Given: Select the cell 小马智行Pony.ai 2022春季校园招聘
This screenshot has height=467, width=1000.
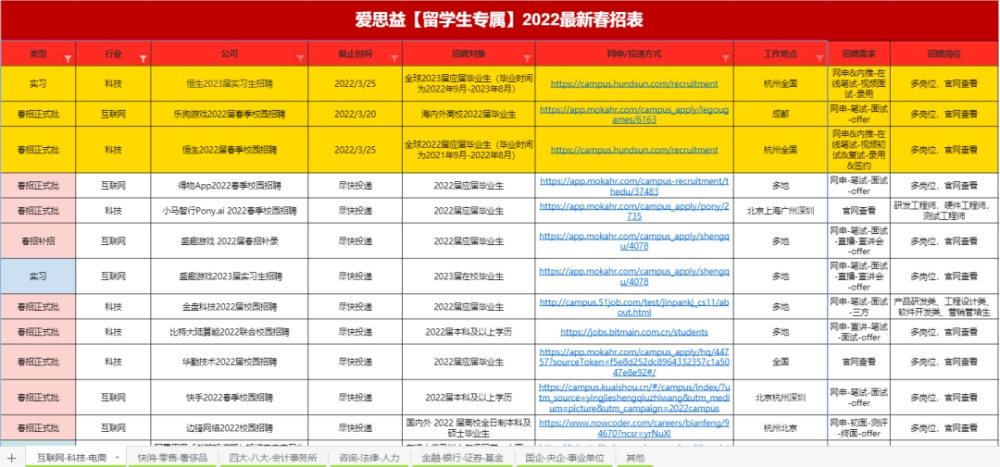Looking at the screenshot, I should point(230,211).
